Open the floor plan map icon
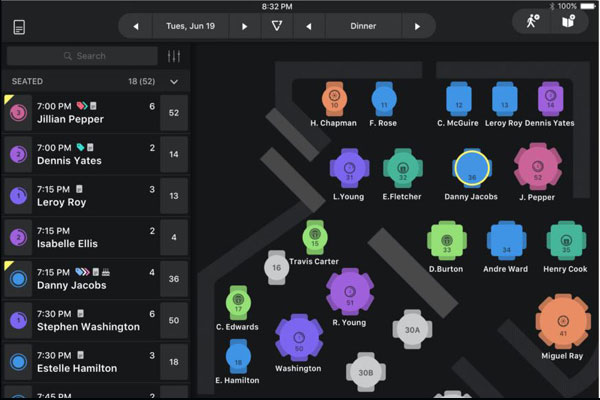Viewport: 600px width, 400px height. tap(568, 23)
